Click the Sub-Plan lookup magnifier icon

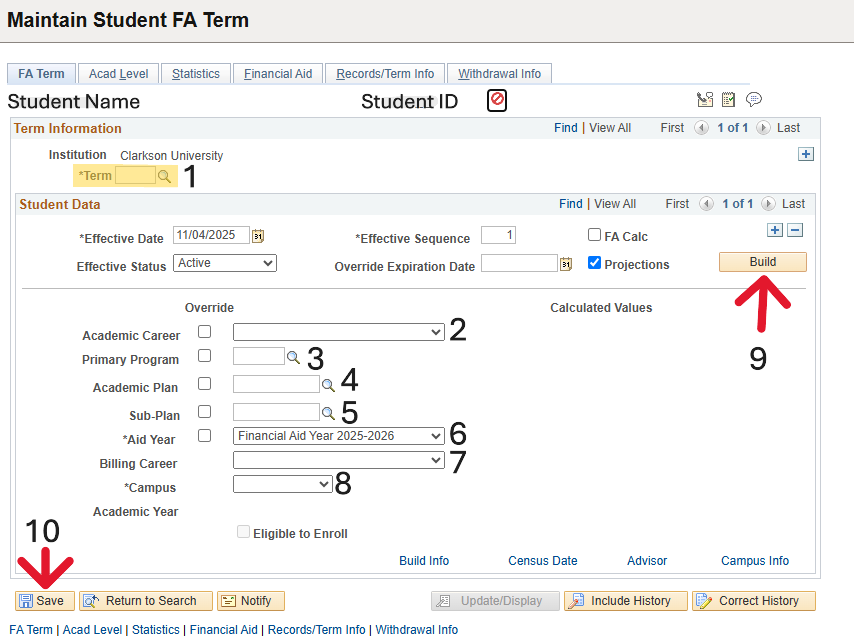(x=327, y=412)
